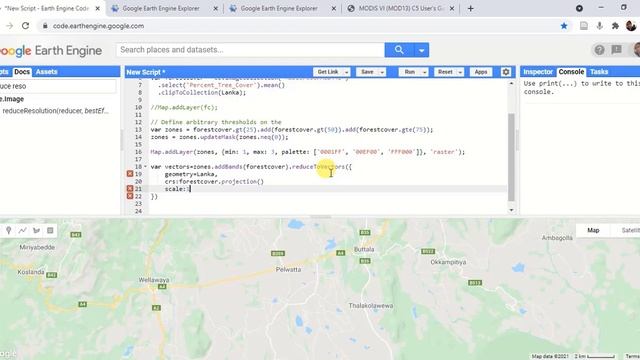The width and height of the screenshot is (640, 360).
Task: Click the error marker on line 19
Action: pos(130,174)
